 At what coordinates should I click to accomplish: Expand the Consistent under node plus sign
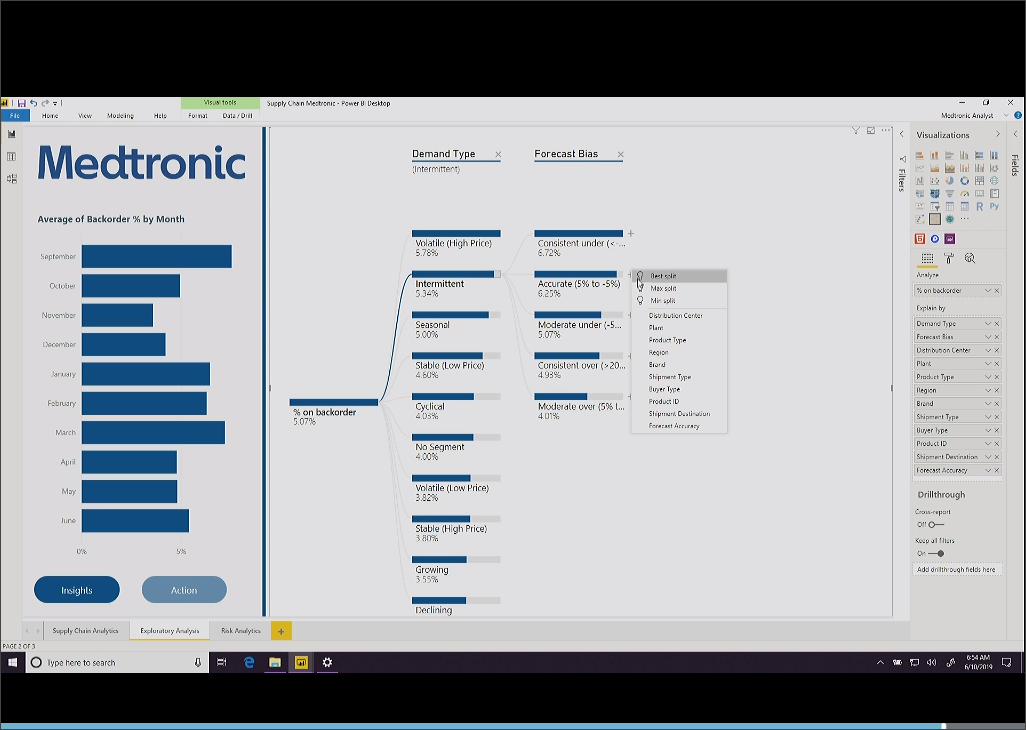coord(631,234)
